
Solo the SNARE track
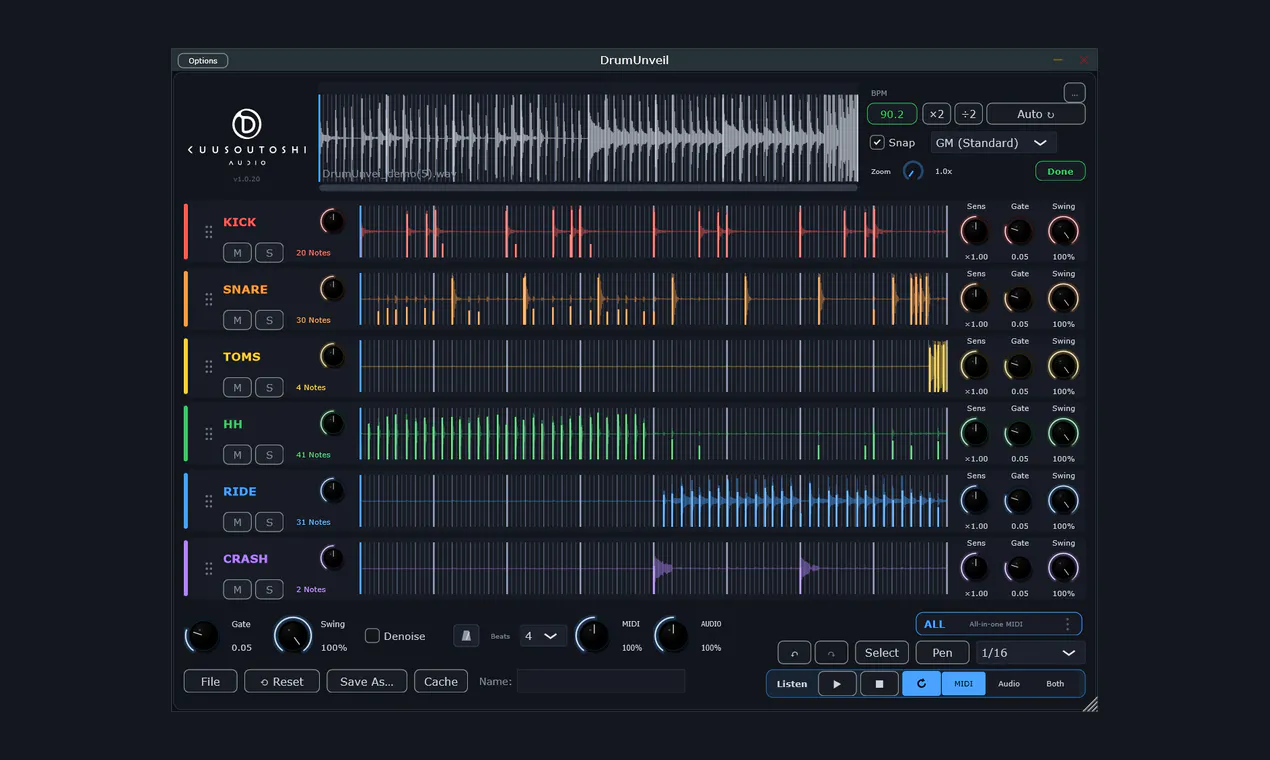coord(269,320)
